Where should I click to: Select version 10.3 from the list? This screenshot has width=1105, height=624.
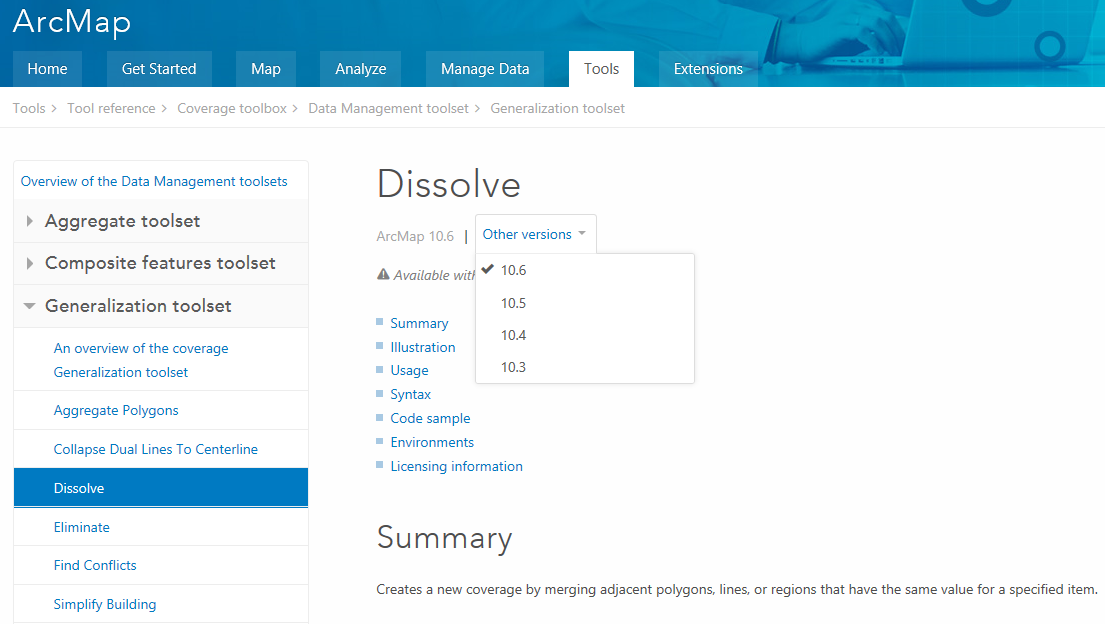(x=513, y=366)
